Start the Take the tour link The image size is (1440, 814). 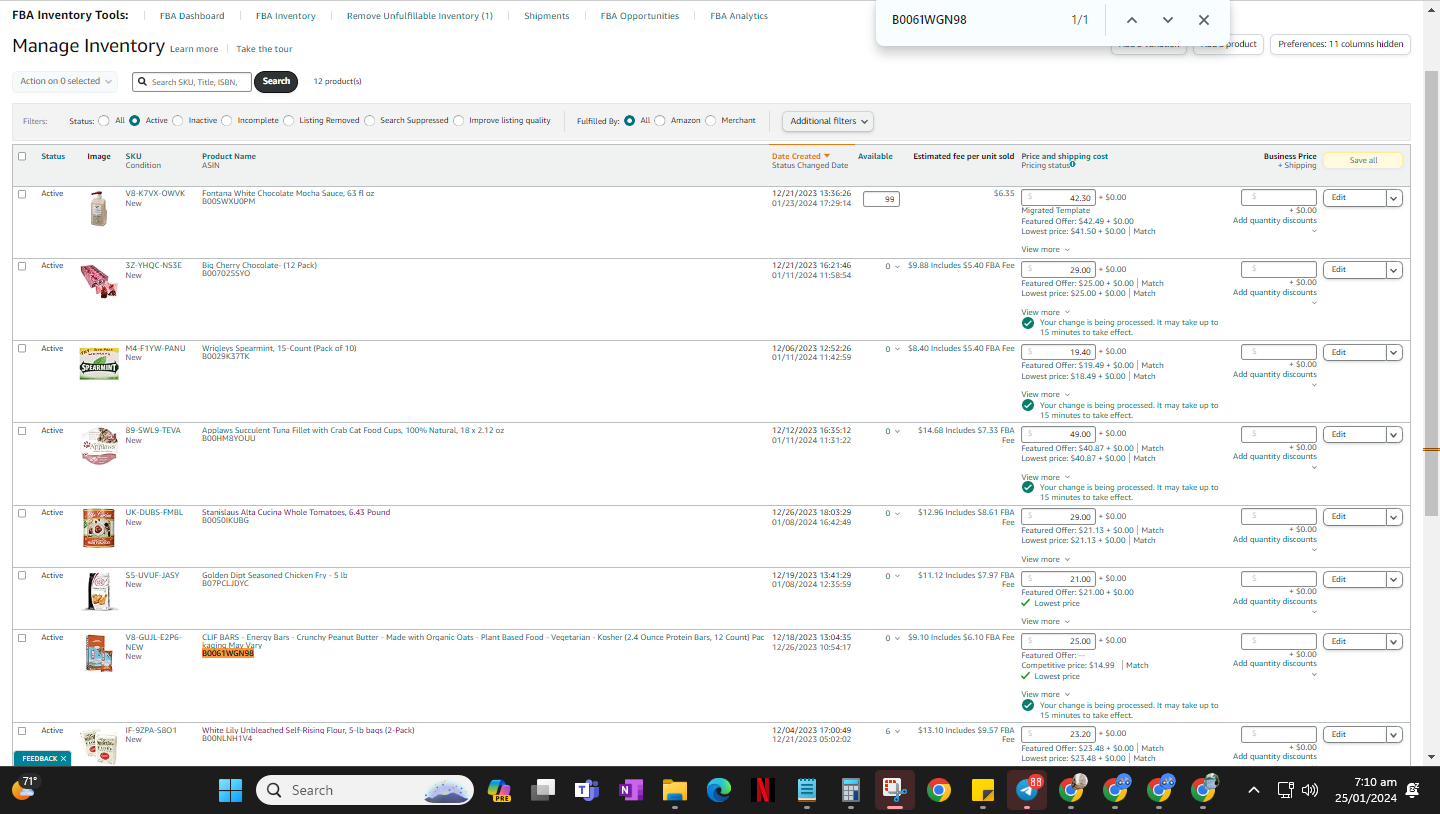[265, 49]
